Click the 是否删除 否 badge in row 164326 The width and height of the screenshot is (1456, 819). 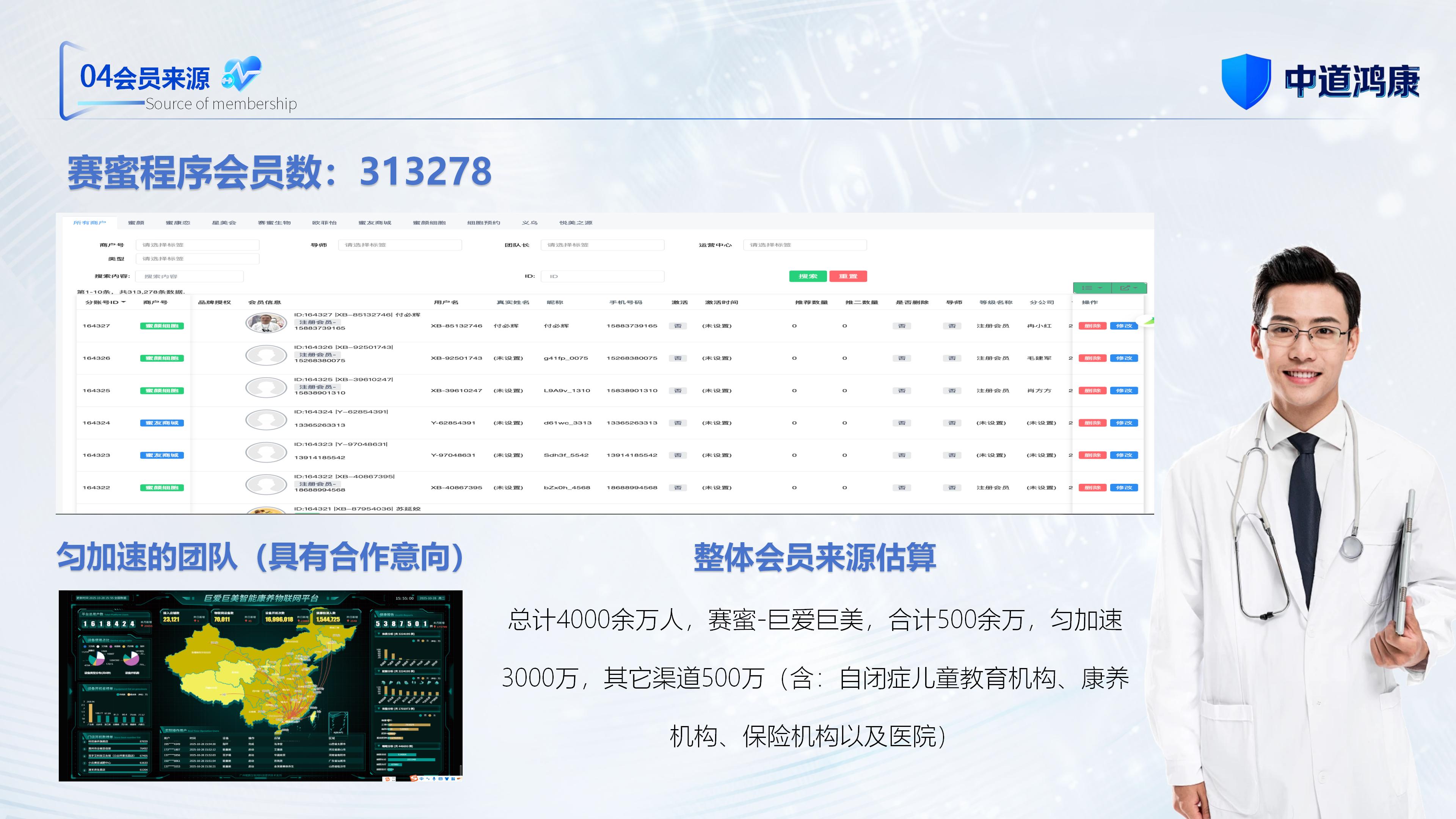902,358
